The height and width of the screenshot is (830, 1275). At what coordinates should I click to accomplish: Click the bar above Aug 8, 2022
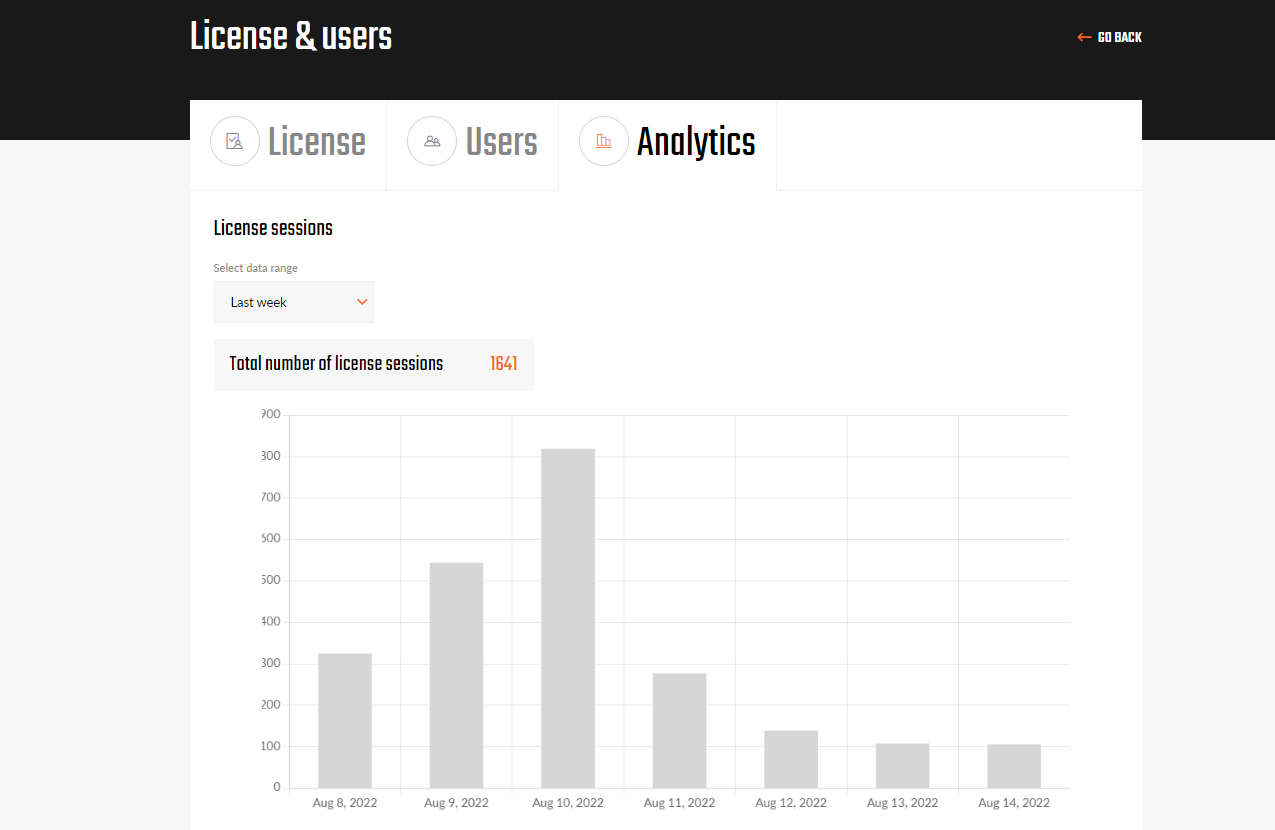click(x=344, y=715)
